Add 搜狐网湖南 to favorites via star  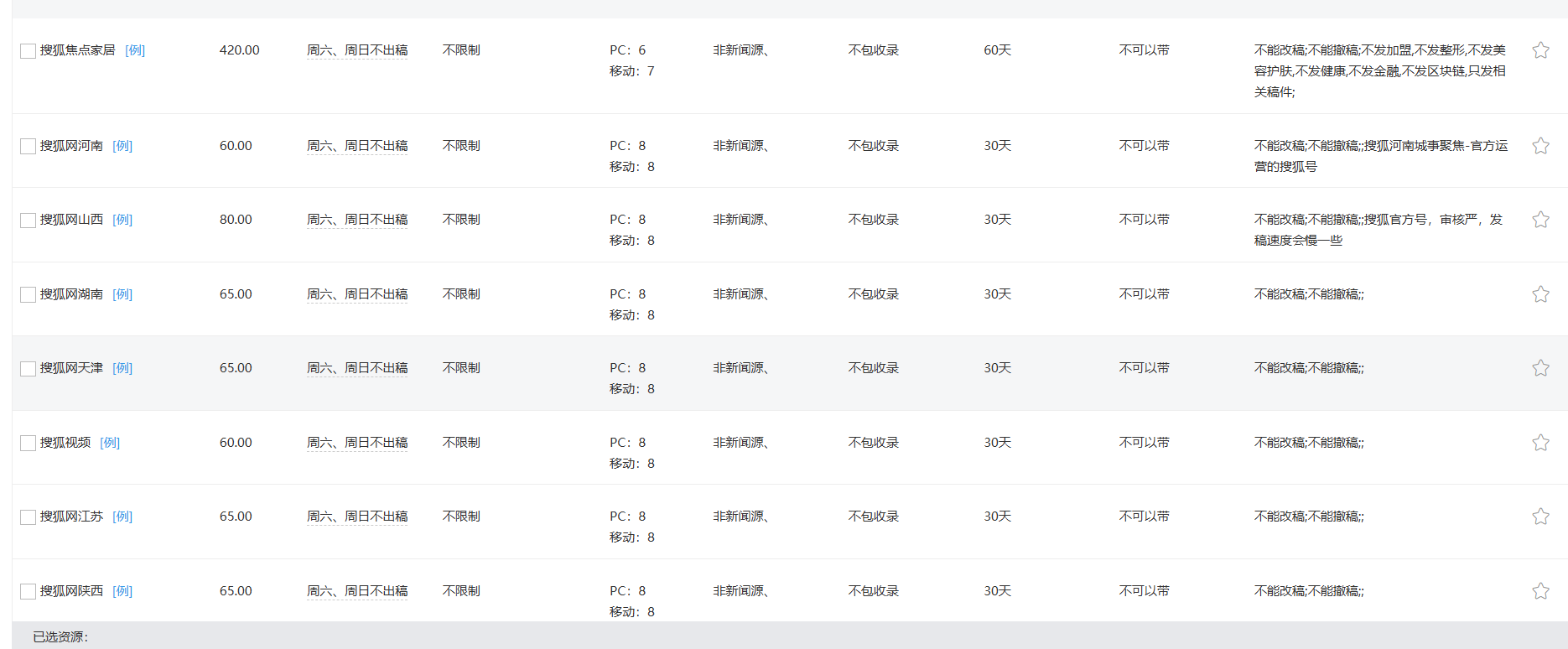click(1540, 294)
